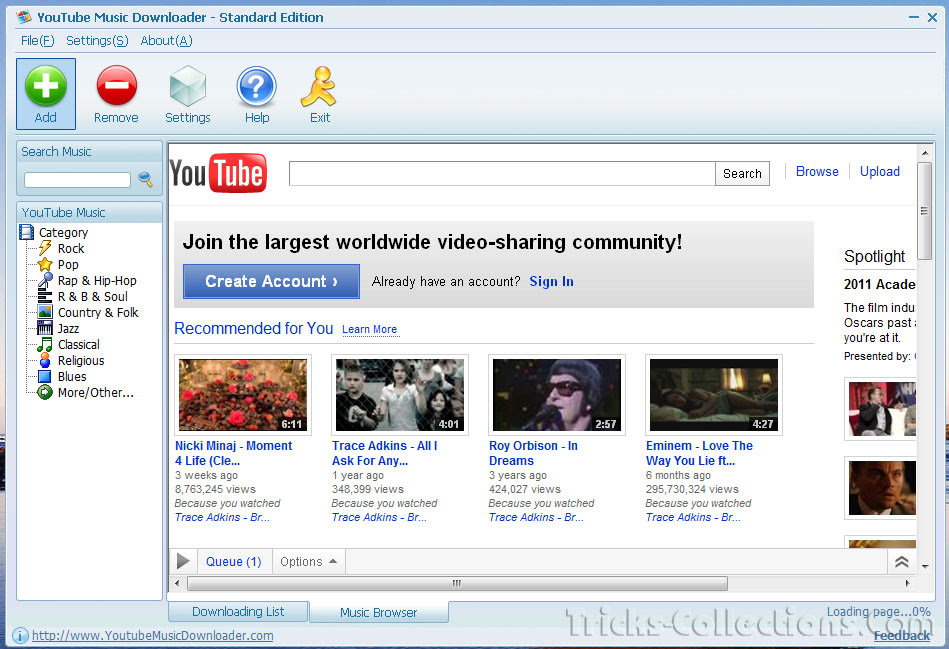The width and height of the screenshot is (949, 649).
Task: Click the green Add toolbar icon
Action: point(46,87)
